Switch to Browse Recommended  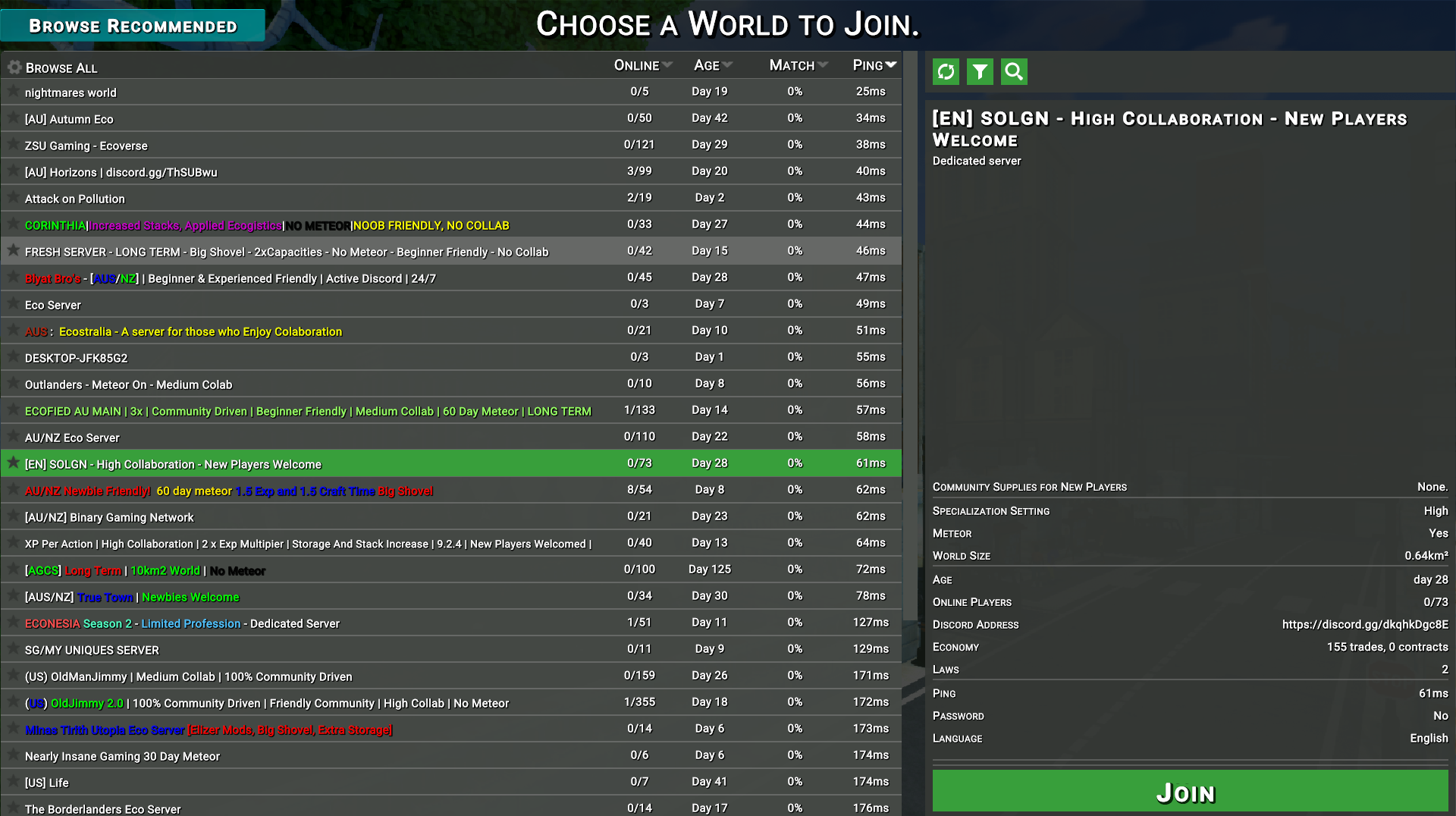132,25
